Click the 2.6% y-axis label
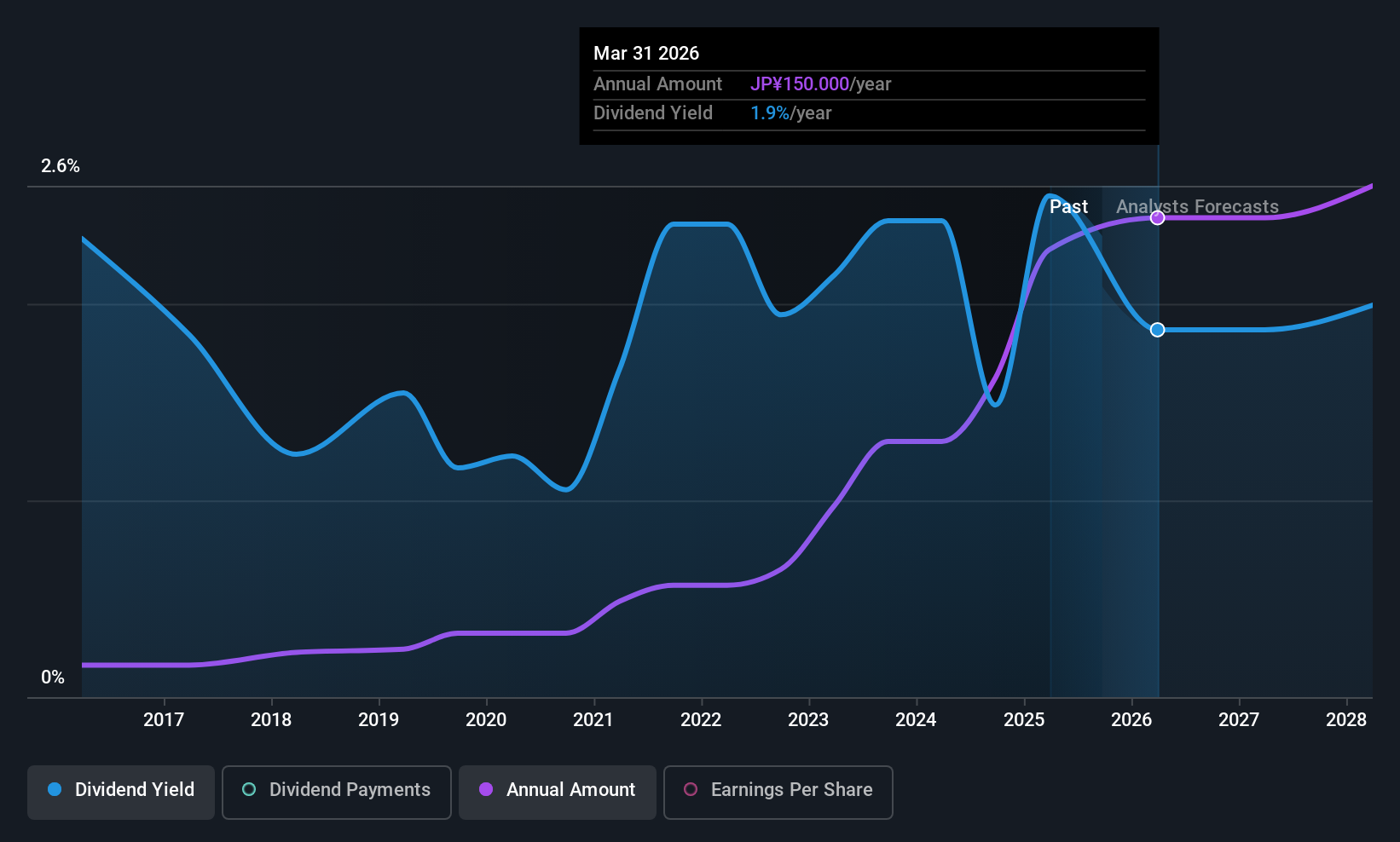The width and height of the screenshot is (1400, 842). coord(61,166)
